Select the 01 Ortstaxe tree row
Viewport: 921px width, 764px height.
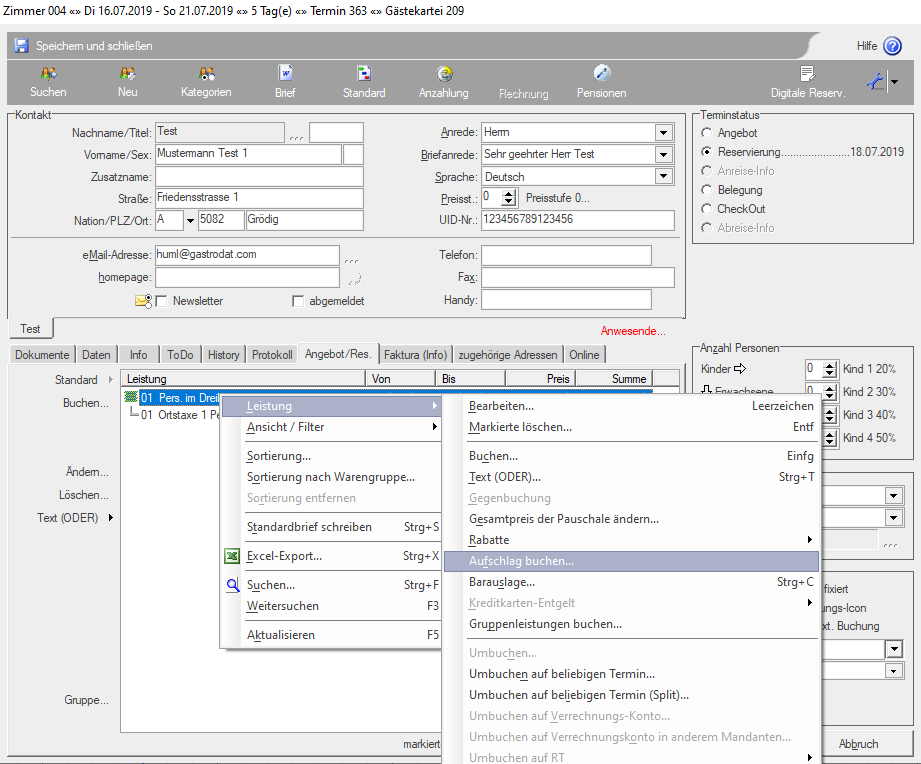180,415
